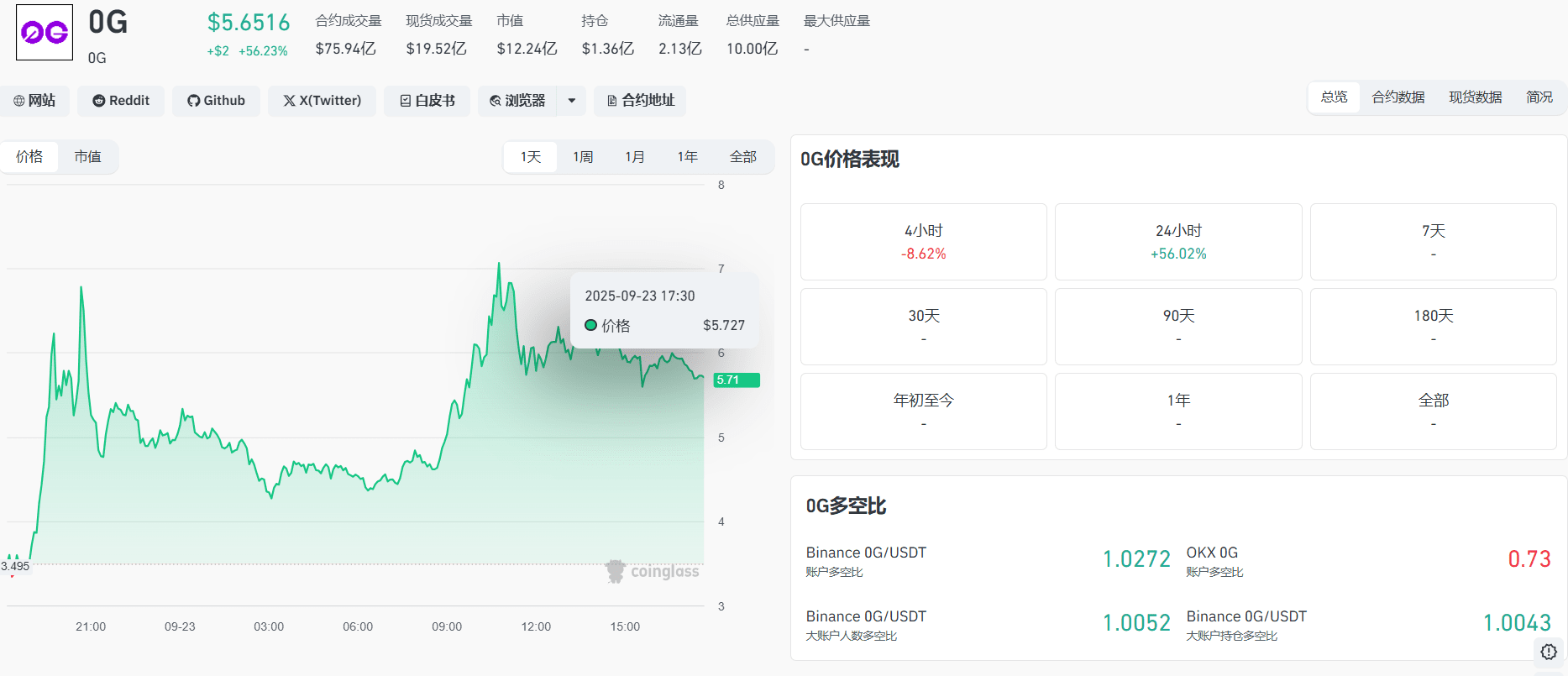Switch to the 总览 overview tab
Viewport: 1568px width, 676px height.
tap(1334, 97)
